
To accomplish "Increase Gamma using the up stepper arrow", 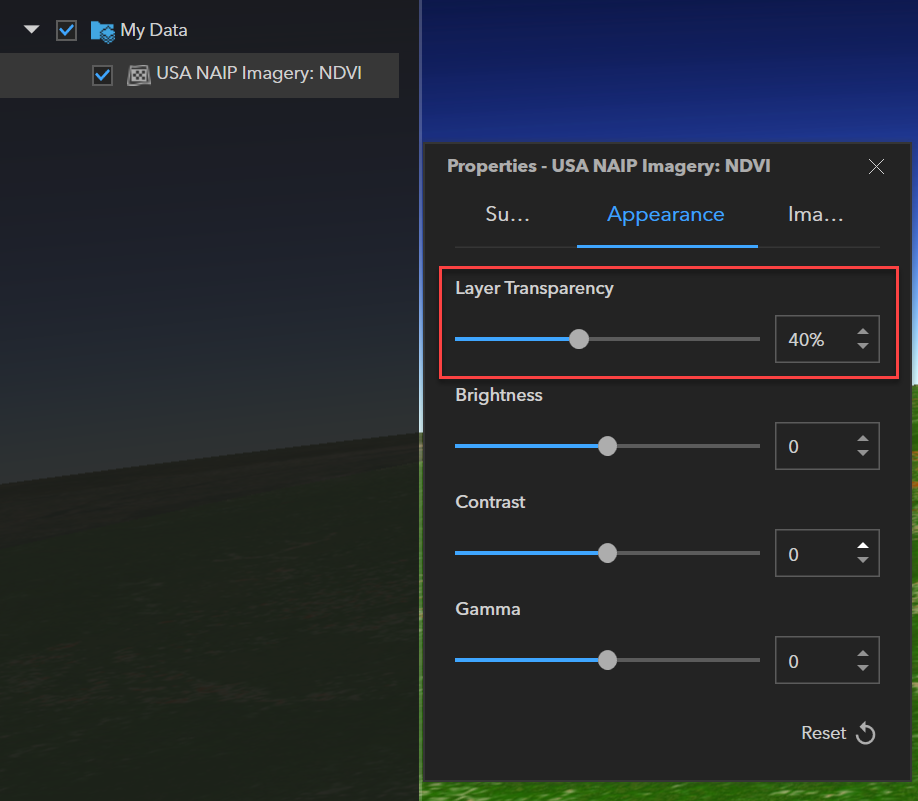I will 863,653.
